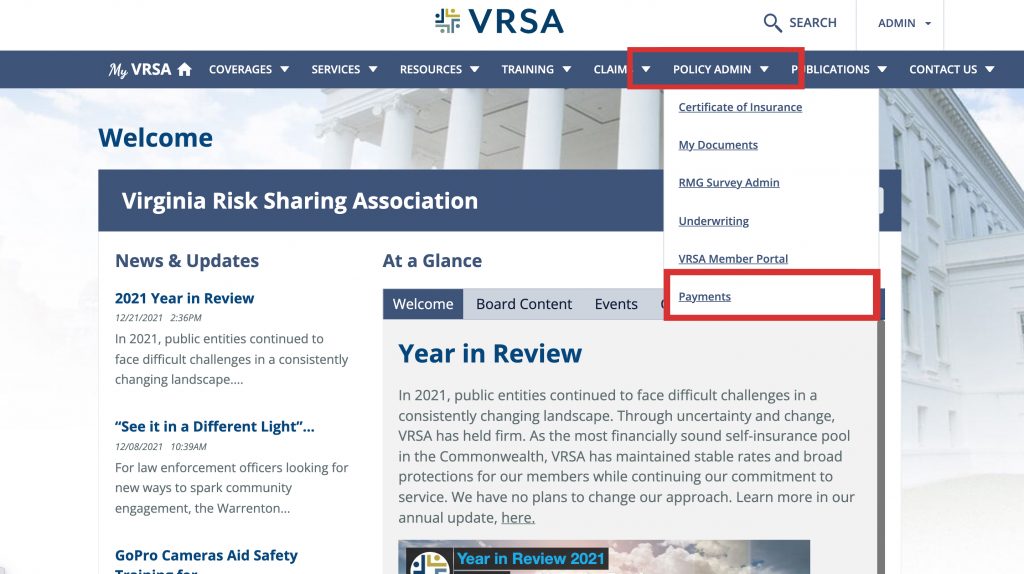This screenshot has width=1024, height=574.
Task: Play the Year in Review 2021 video thumbnail
Action: point(604,557)
